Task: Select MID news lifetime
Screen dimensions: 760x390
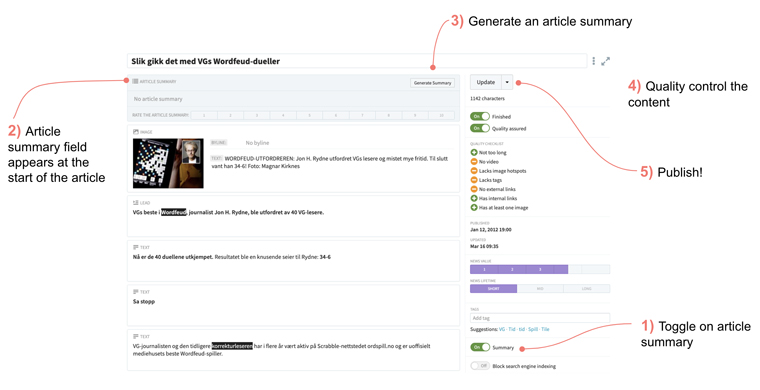Action: tap(540, 289)
